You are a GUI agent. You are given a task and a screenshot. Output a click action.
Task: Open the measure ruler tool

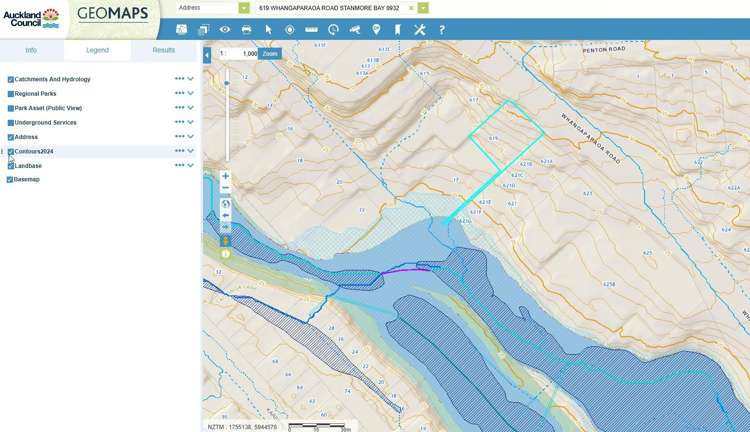pos(312,30)
